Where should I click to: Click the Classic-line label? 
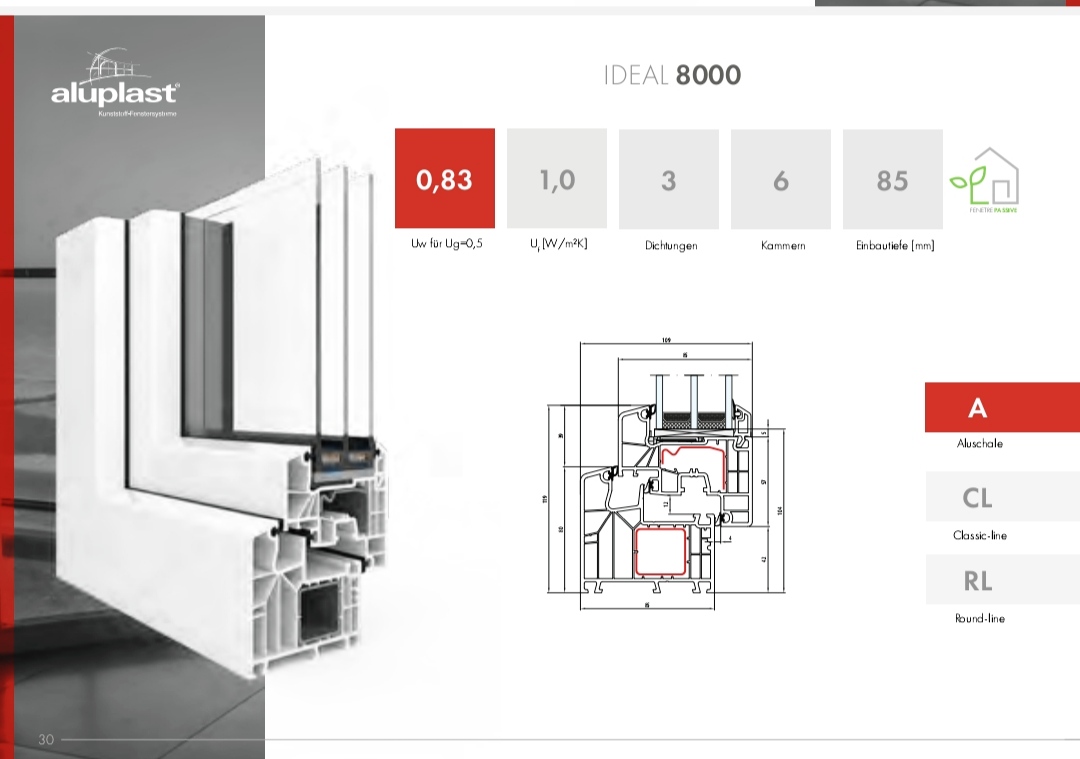979,535
